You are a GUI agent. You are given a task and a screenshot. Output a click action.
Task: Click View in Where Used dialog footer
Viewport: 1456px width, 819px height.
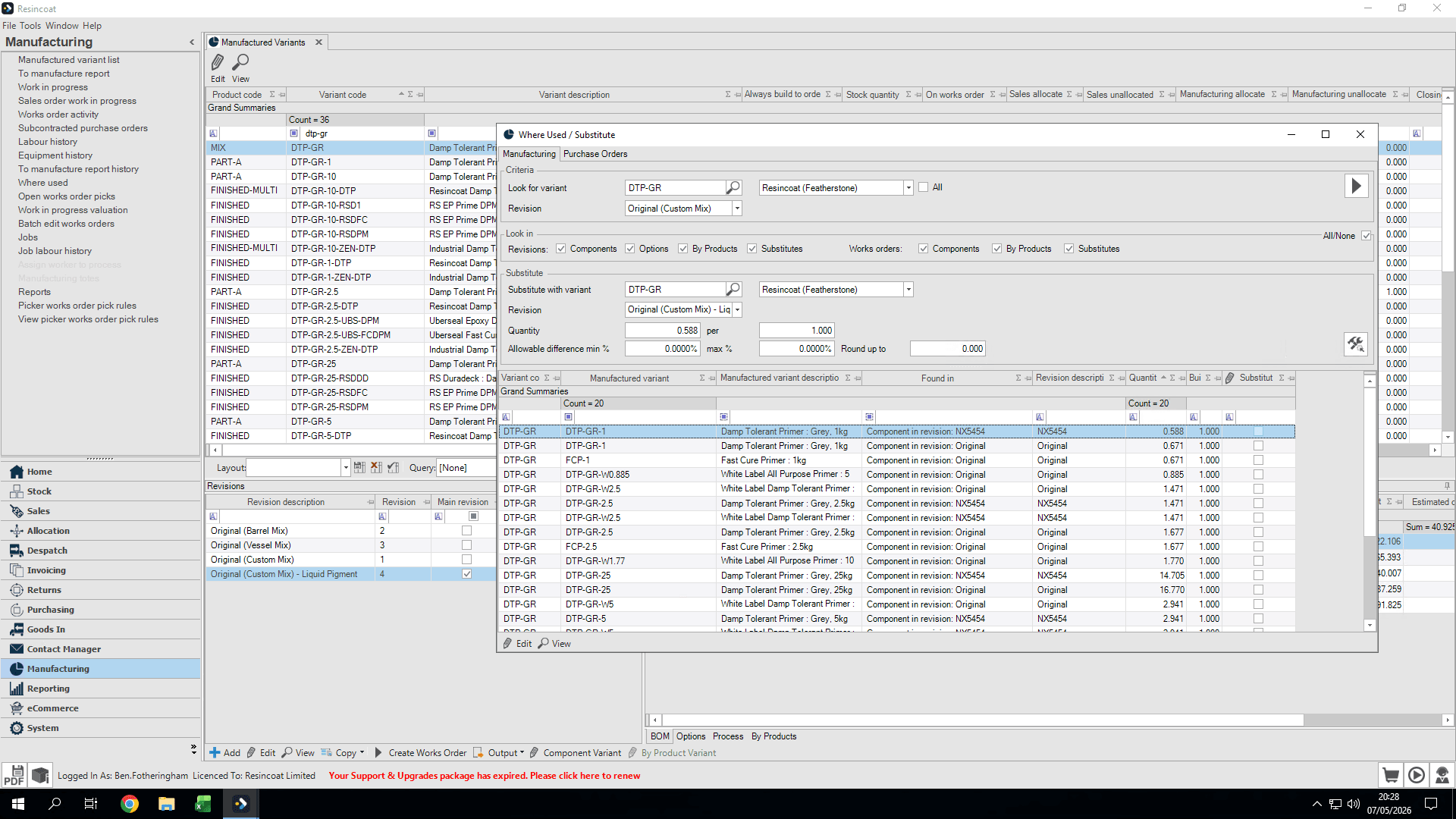tap(555, 644)
